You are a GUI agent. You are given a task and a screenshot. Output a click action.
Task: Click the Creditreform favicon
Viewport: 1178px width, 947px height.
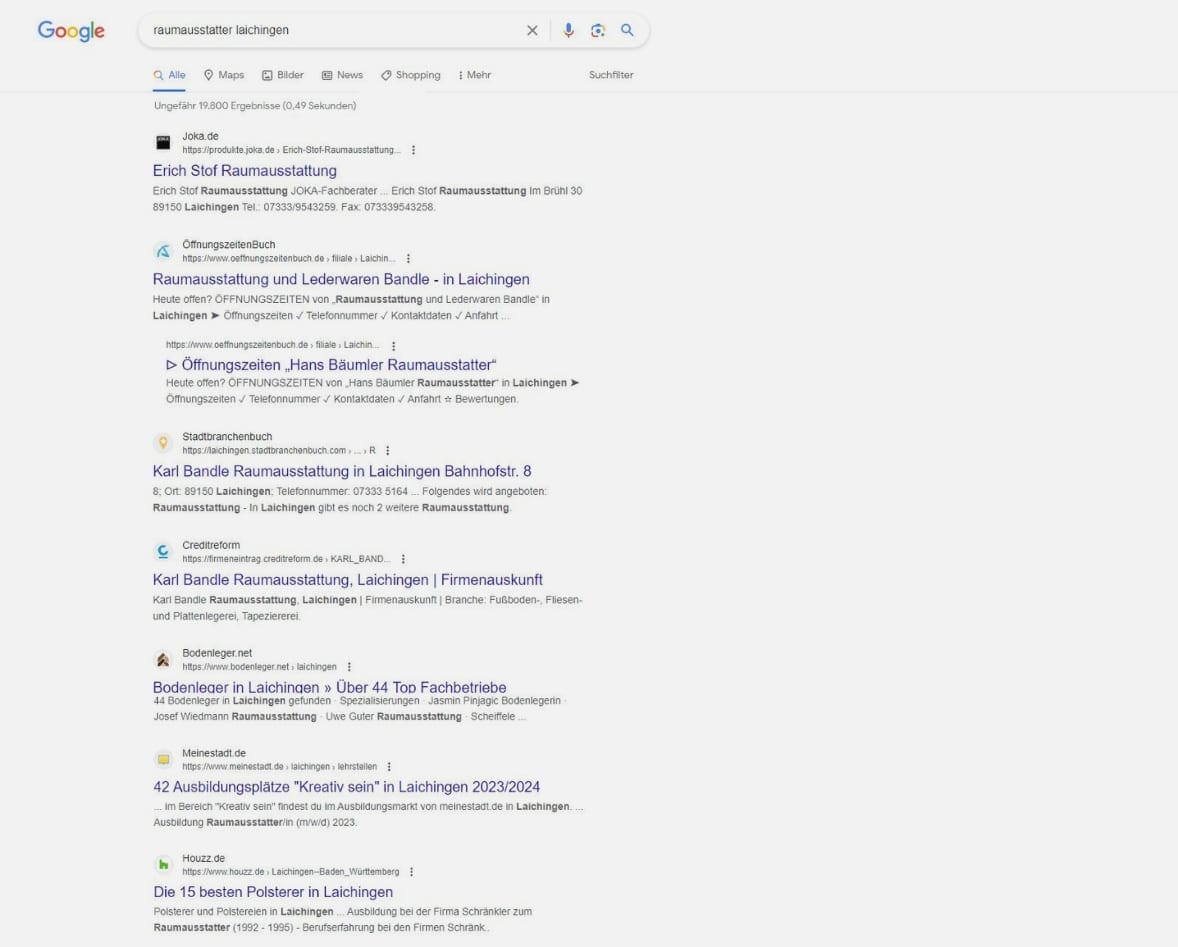coord(163,551)
